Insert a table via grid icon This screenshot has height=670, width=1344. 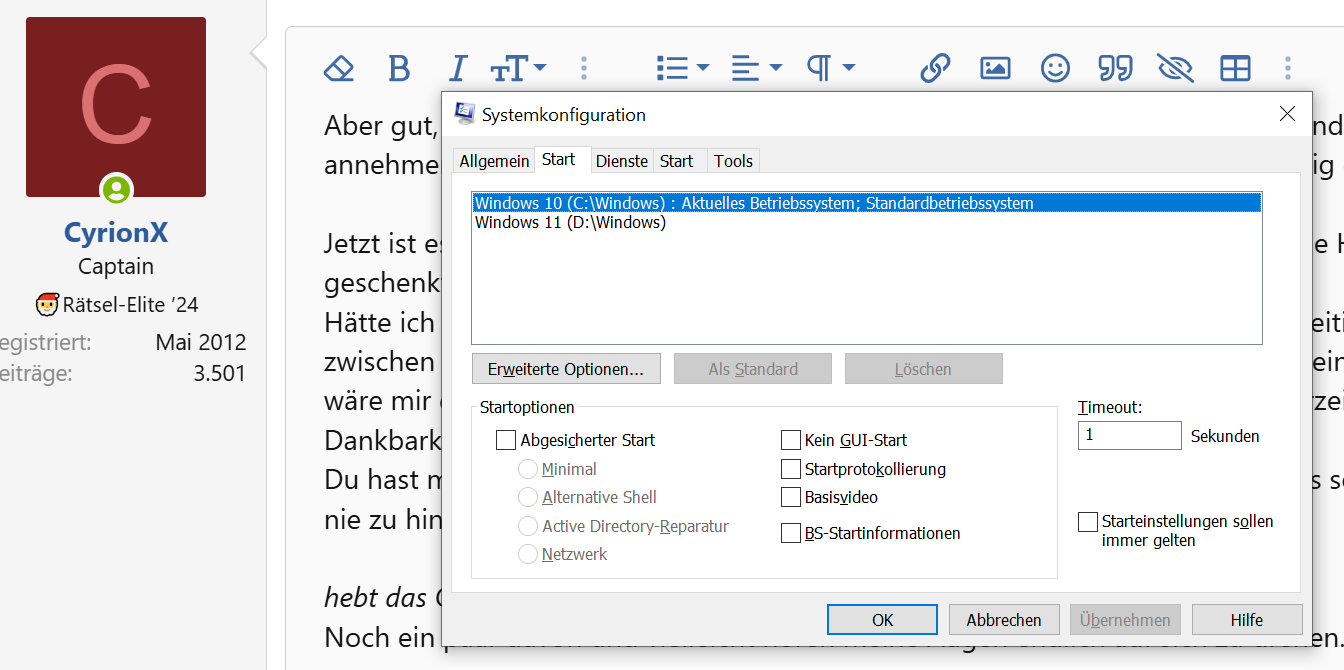(1235, 68)
